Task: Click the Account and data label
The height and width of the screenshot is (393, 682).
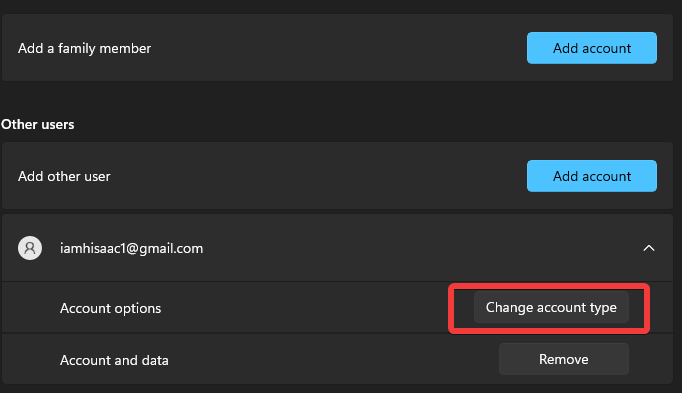Action: click(114, 360)
